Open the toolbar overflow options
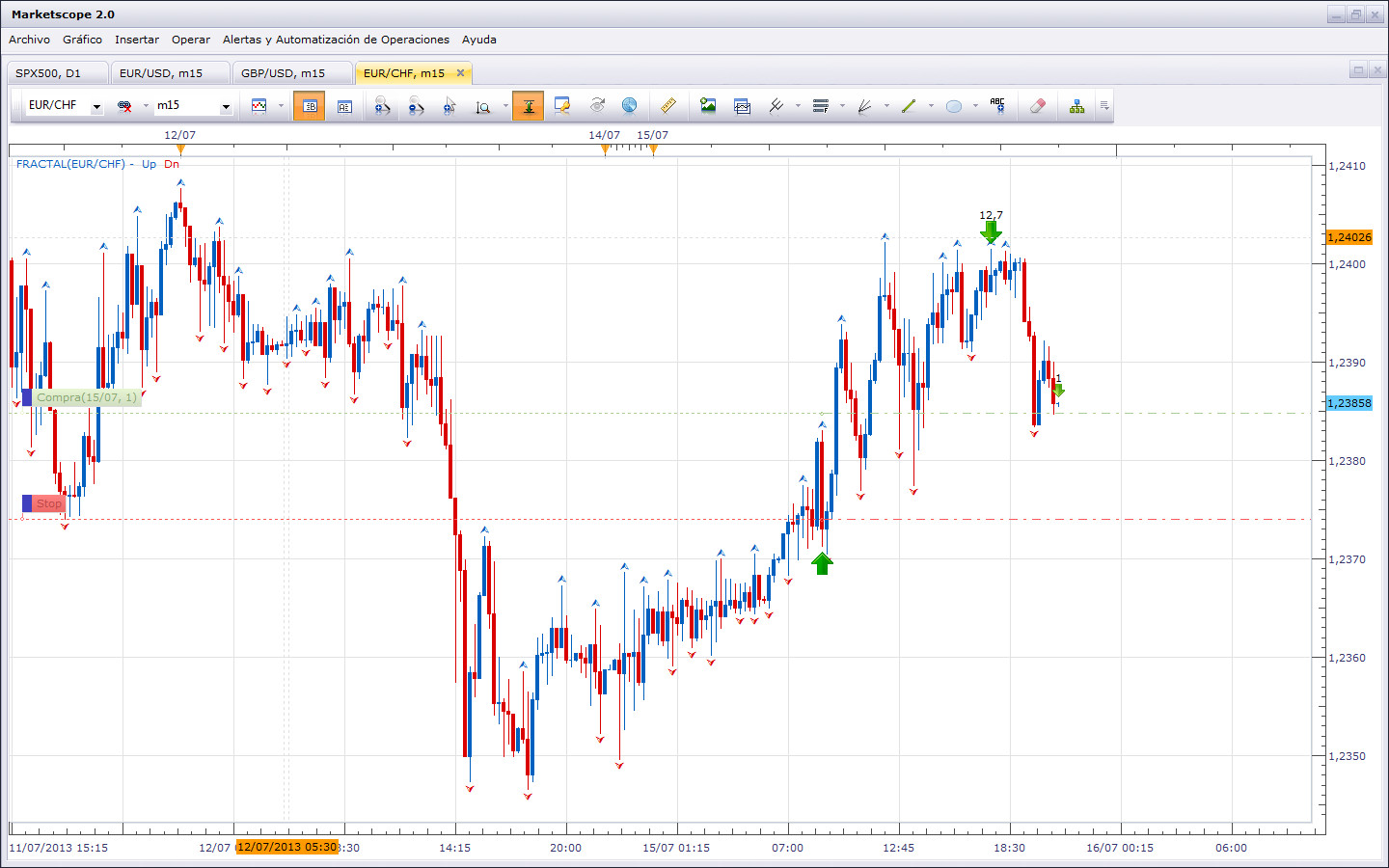The width and height of the screenshot is (1389, 868). pos(1104,106)
